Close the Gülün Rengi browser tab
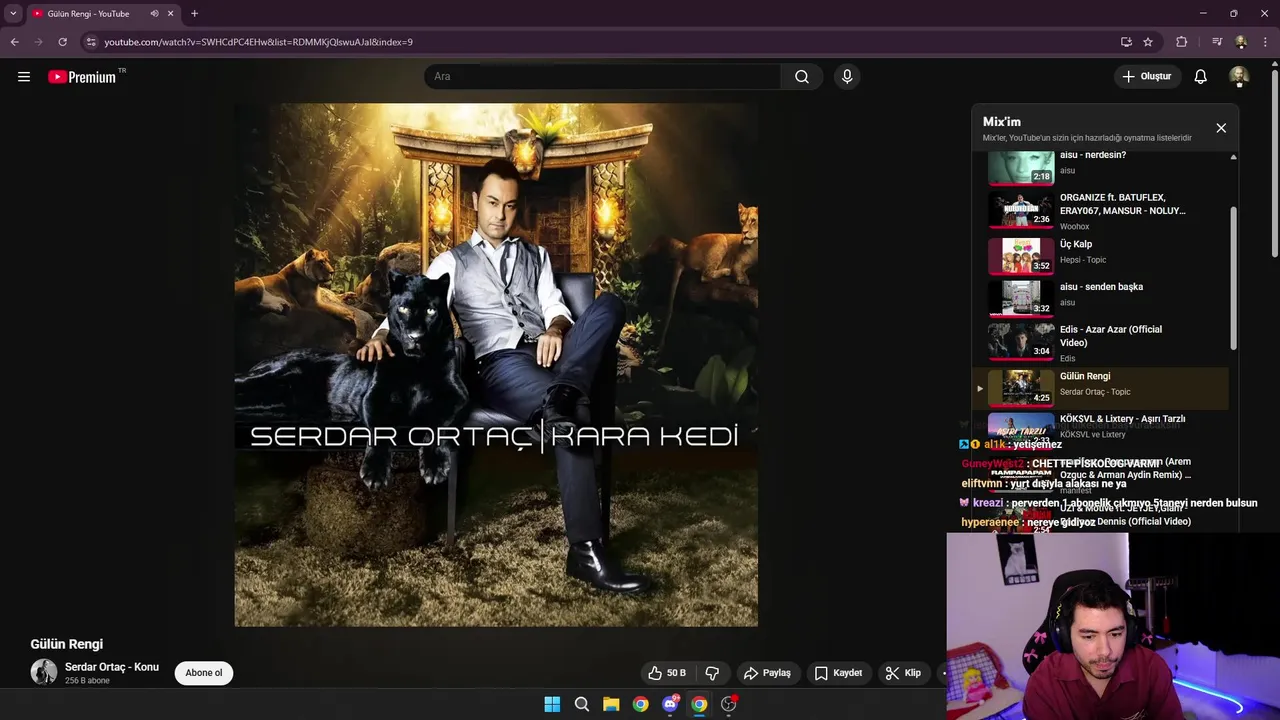 [x=171, y=14]
